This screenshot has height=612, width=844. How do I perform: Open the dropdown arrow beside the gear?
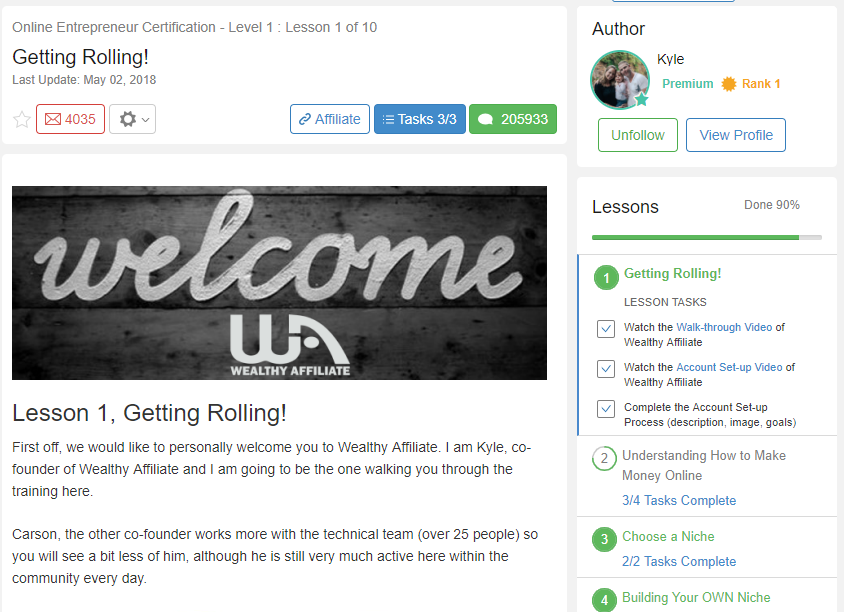pyautogui.click(x=145, y=119)
